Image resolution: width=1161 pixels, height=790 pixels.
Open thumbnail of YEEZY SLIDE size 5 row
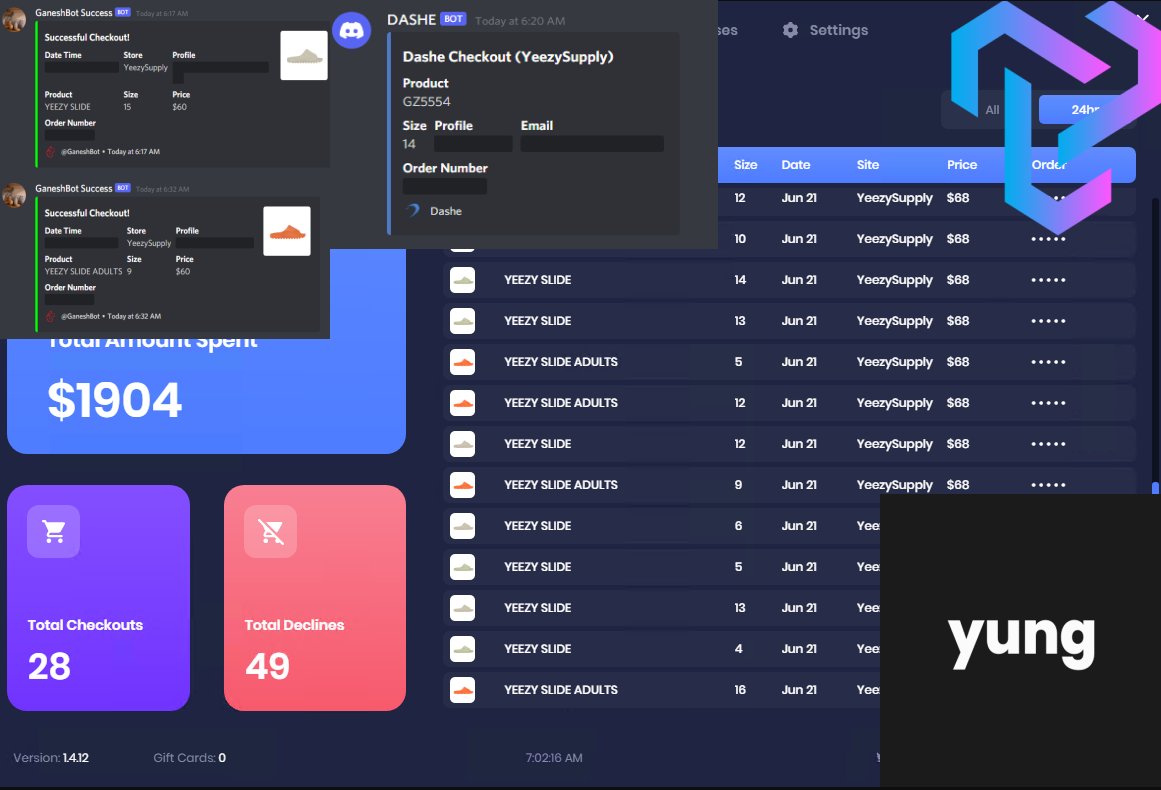tap(463, 567)
